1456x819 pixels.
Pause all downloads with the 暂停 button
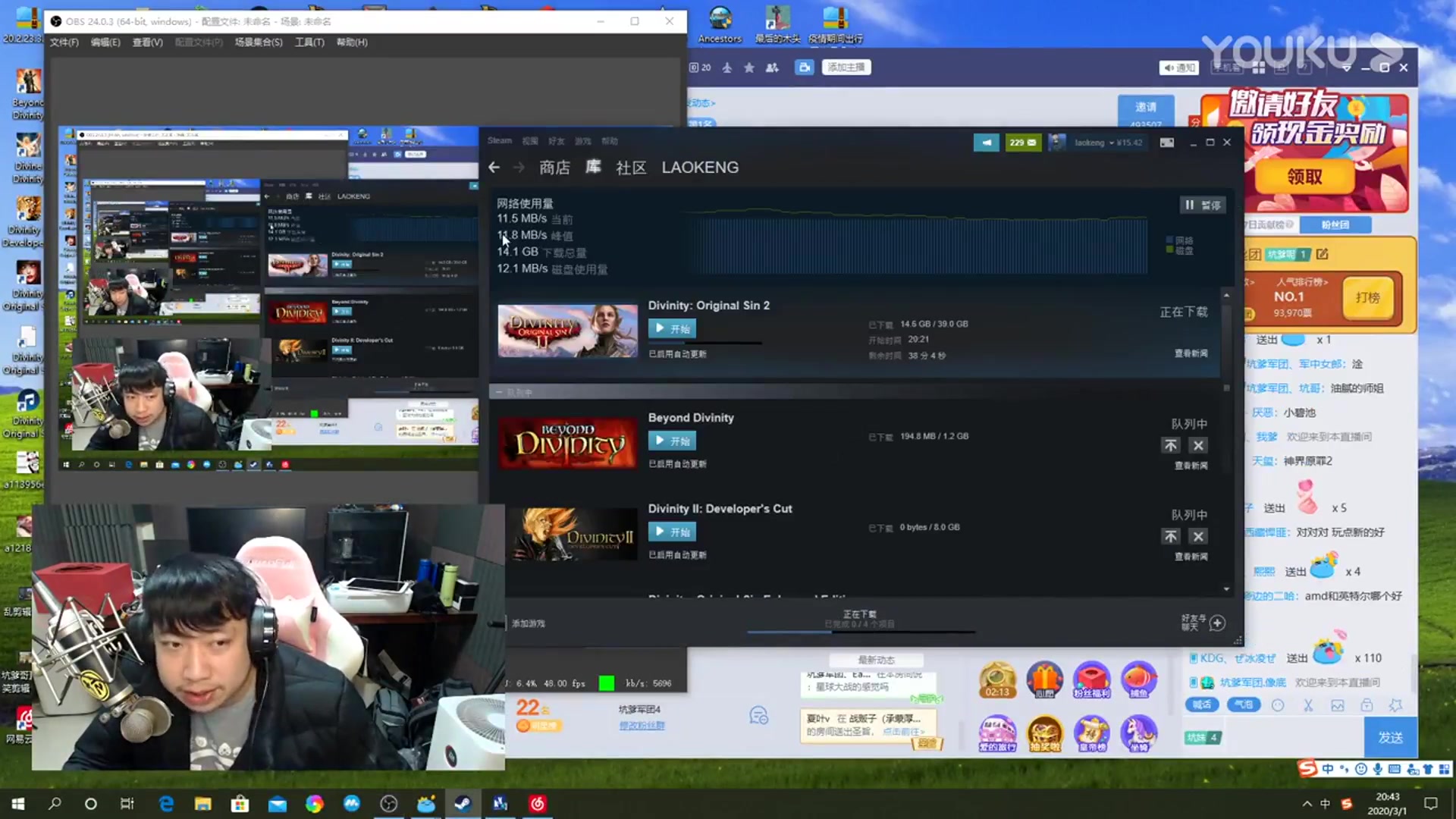(1203, 205)
